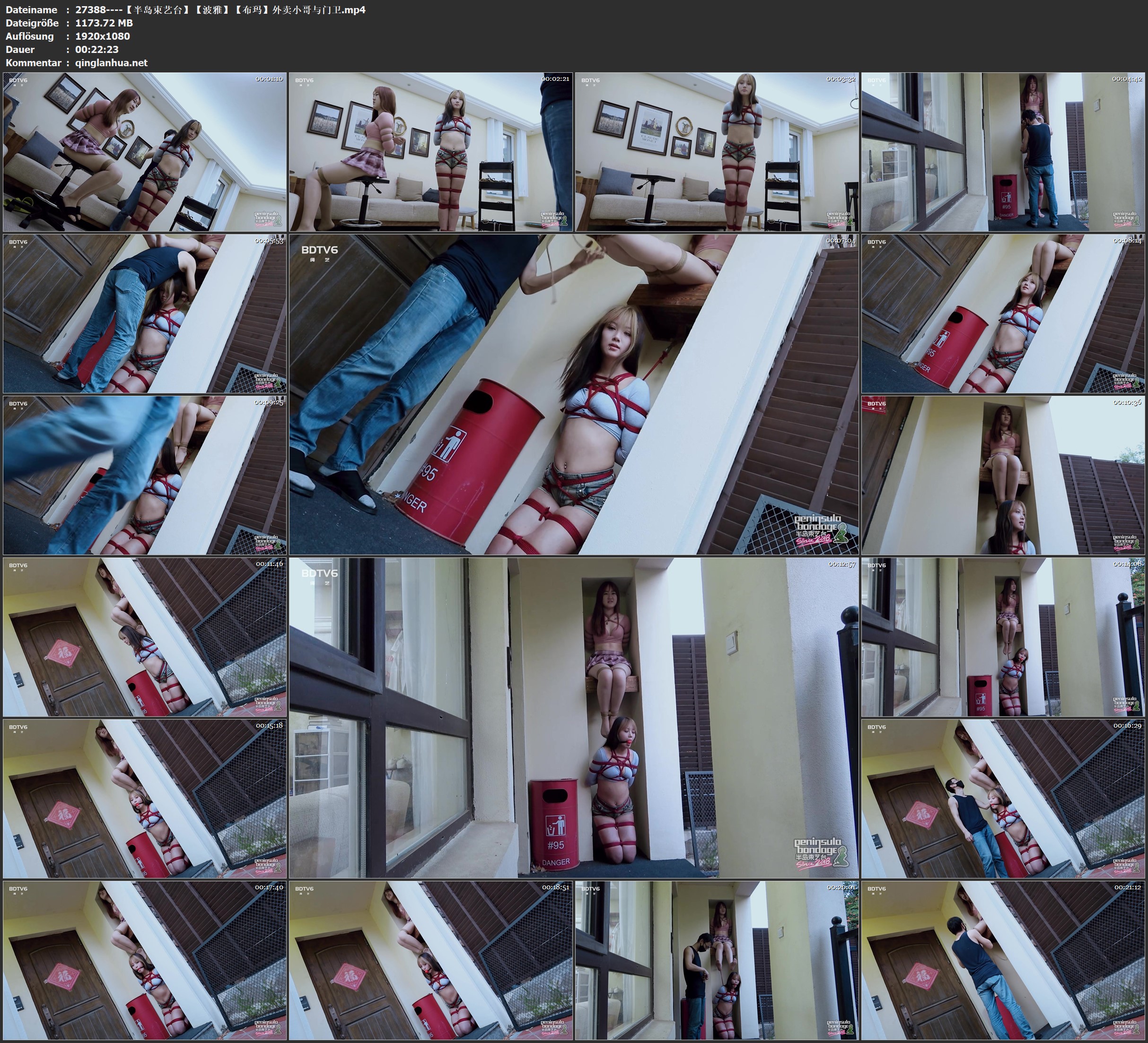This screenshot has width=1148, height=1043.
Task: Click the thumbnail timestamped 00:01:10
Action: tap(145, 152)
